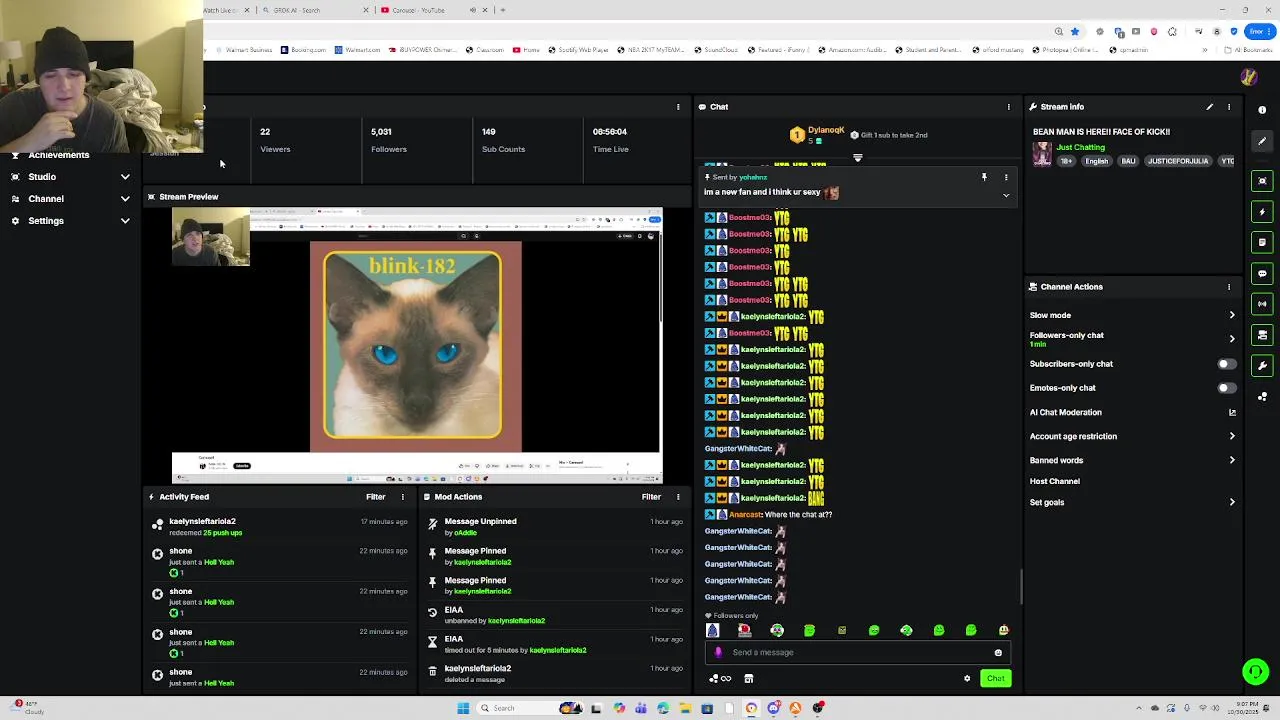The height and width of the screenshot is (720, 1280).
Task: Click kaelynsleftariola2 in Activity Feed
Action: 202,522
